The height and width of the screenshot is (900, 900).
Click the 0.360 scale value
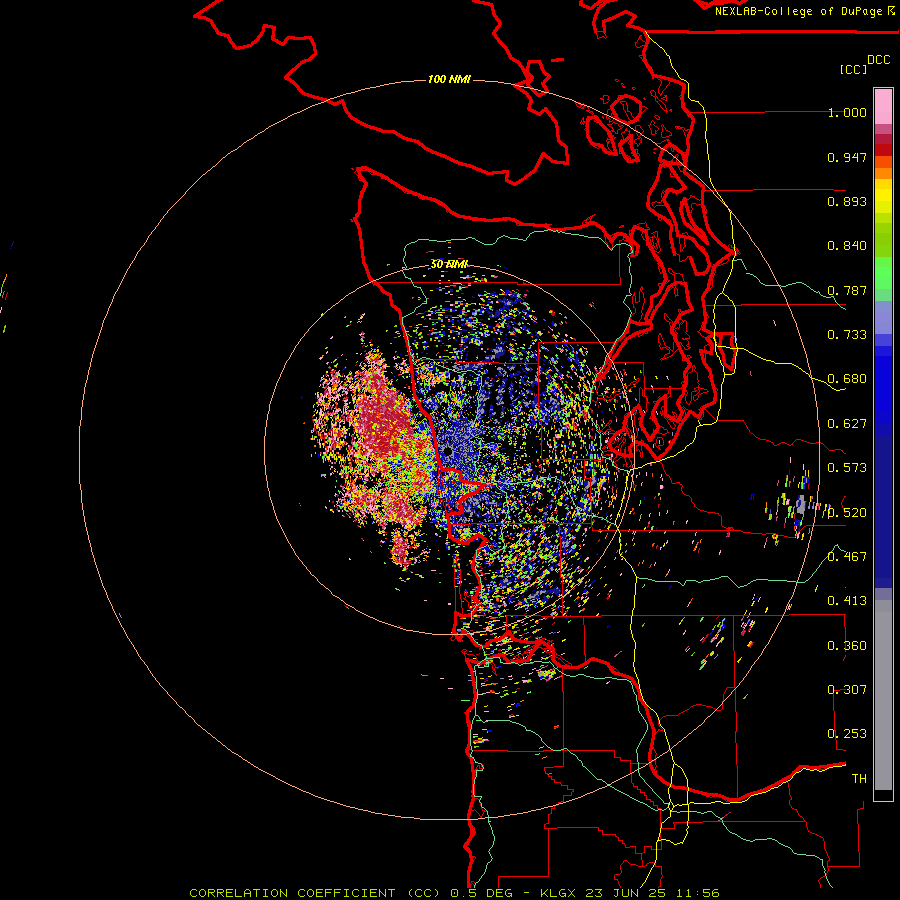coord(847,646)
